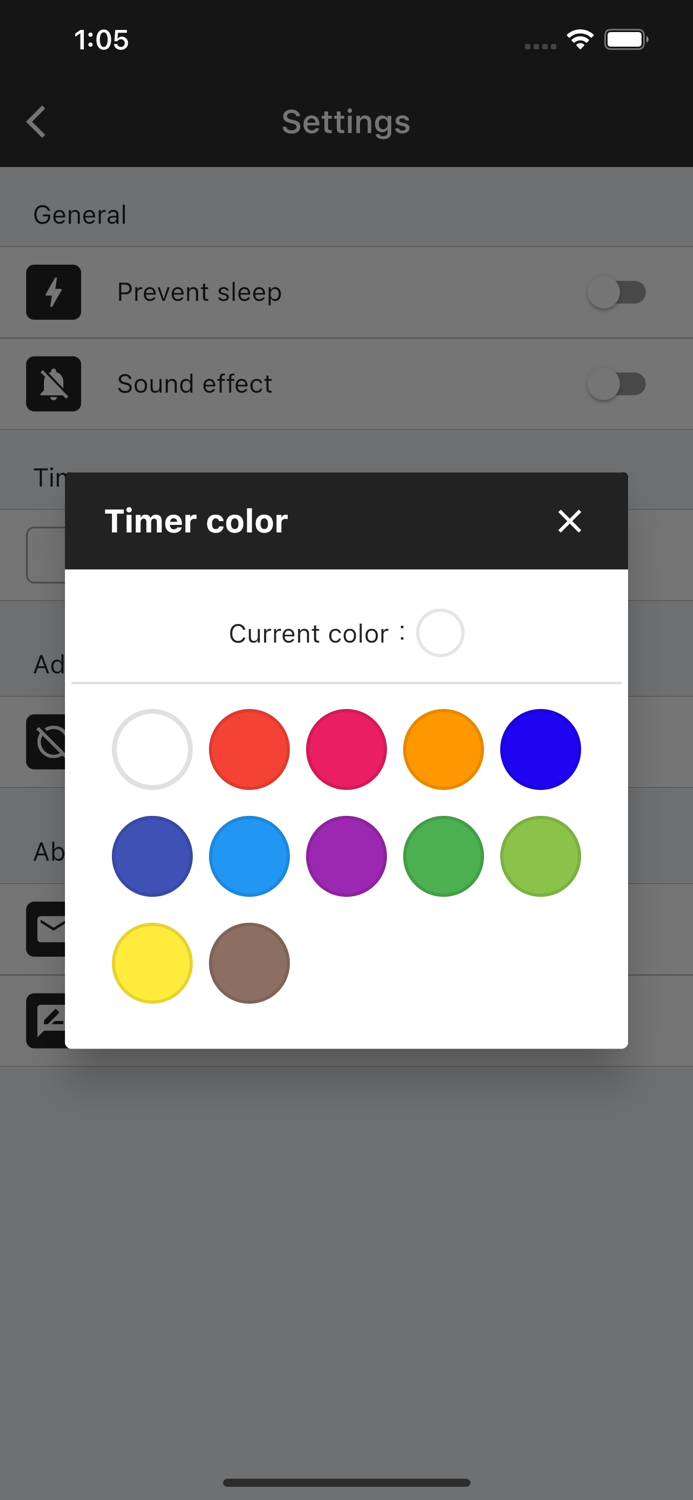Enable the Prevent sleep switch
Image resolution: width=693 pixels, height=1500 pixels.
click(617, 292)
